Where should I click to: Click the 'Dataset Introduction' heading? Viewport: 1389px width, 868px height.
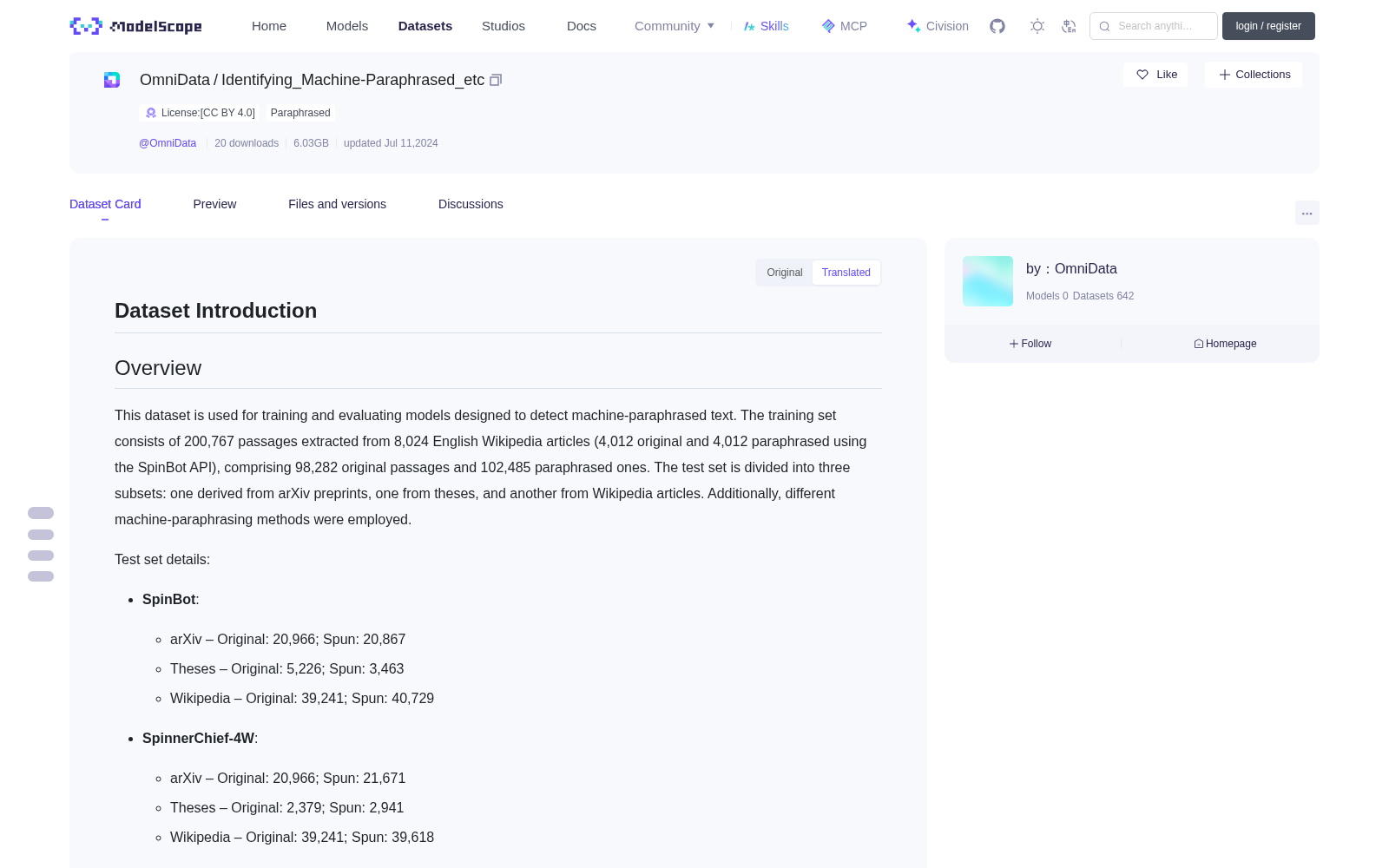coord(215,311)
